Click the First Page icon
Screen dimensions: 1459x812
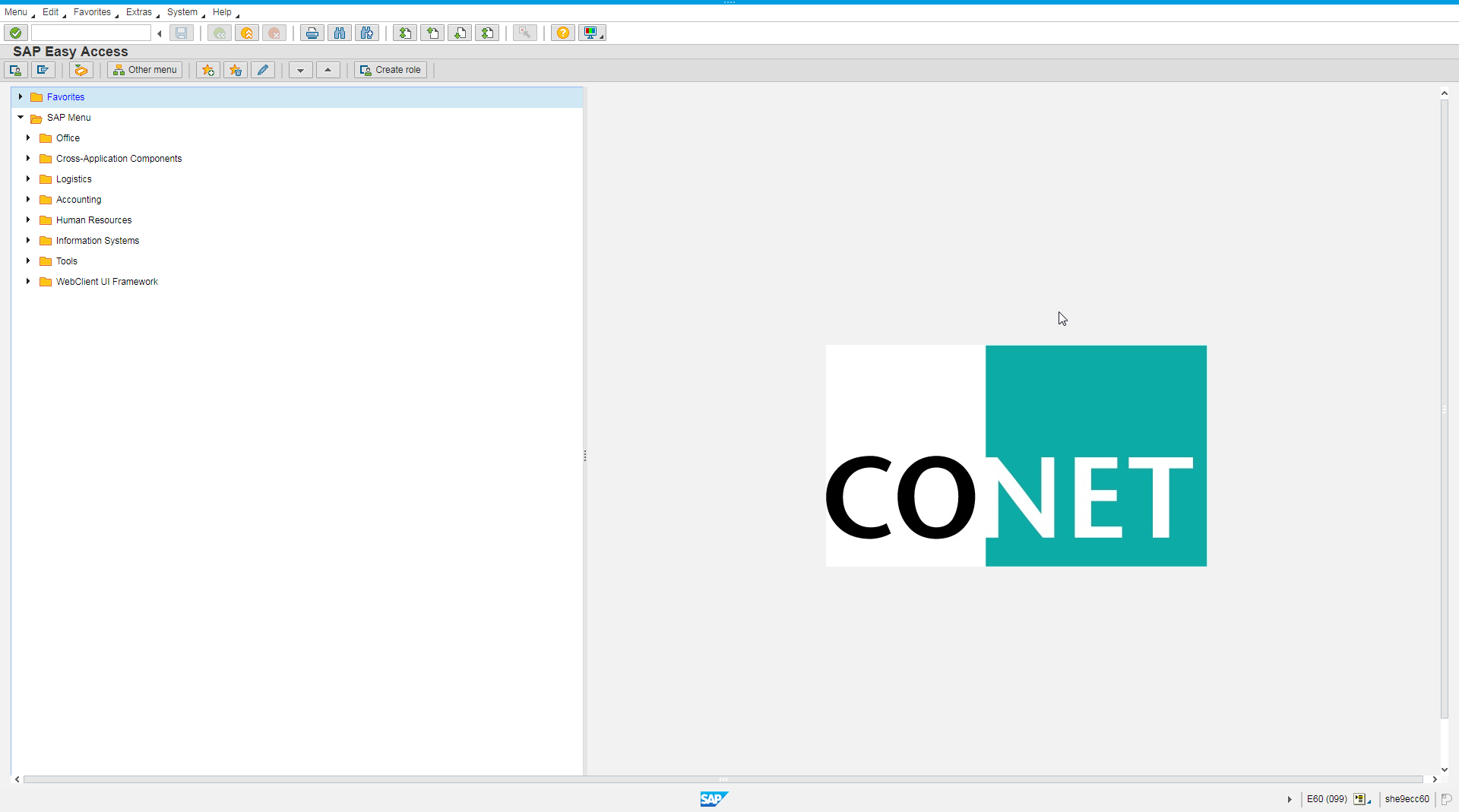click(x=405, y=33)
